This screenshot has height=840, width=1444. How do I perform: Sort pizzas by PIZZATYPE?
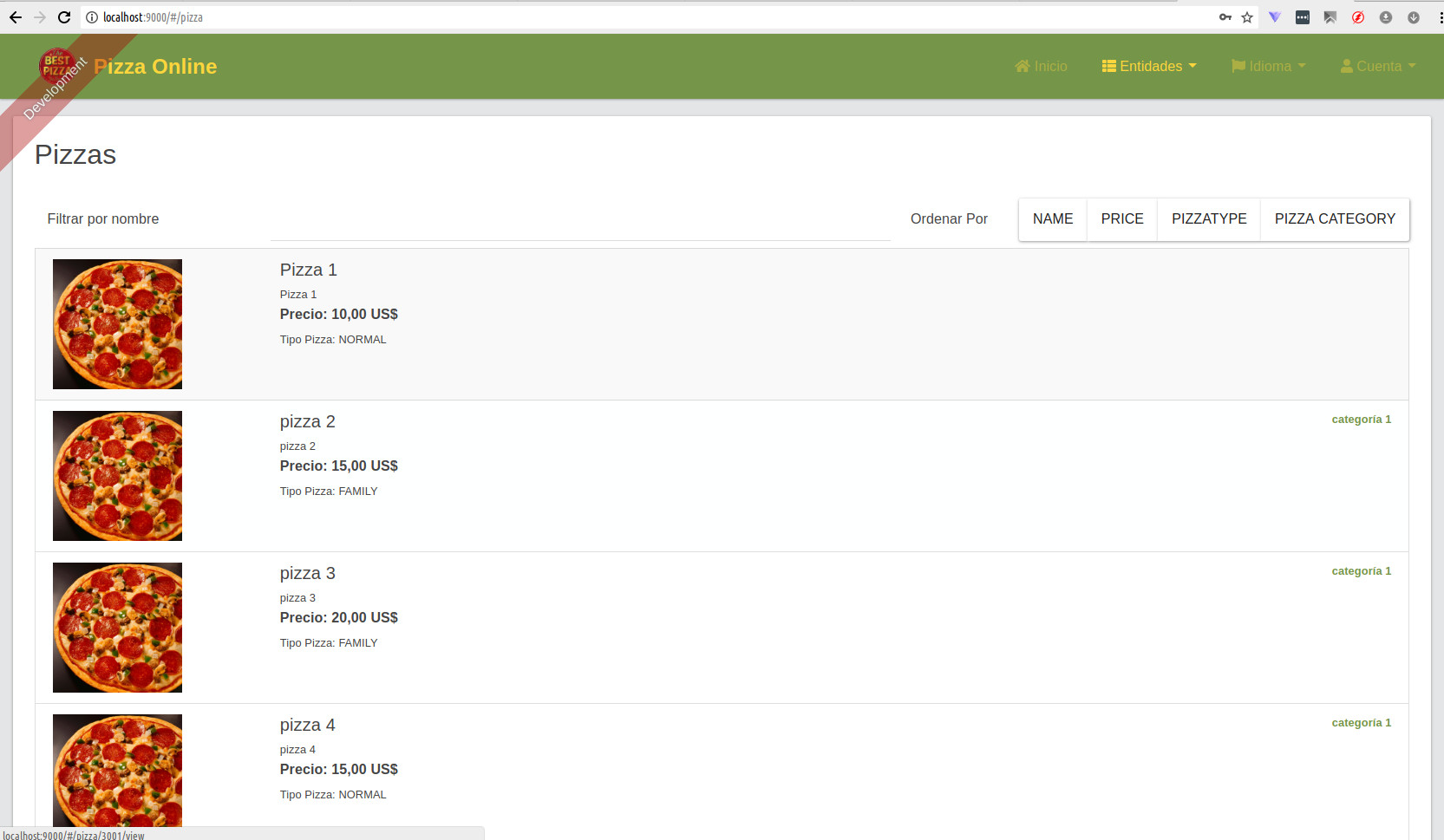[1209, 219]
